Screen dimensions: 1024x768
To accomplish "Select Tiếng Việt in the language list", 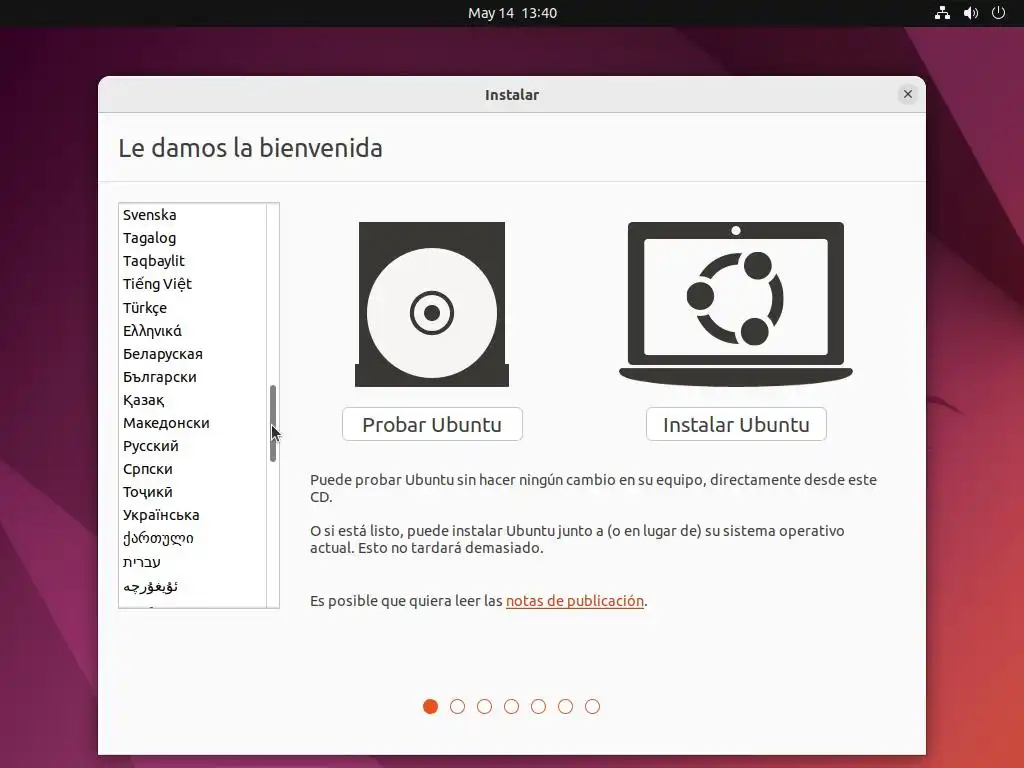I will (x=193, y=284).
